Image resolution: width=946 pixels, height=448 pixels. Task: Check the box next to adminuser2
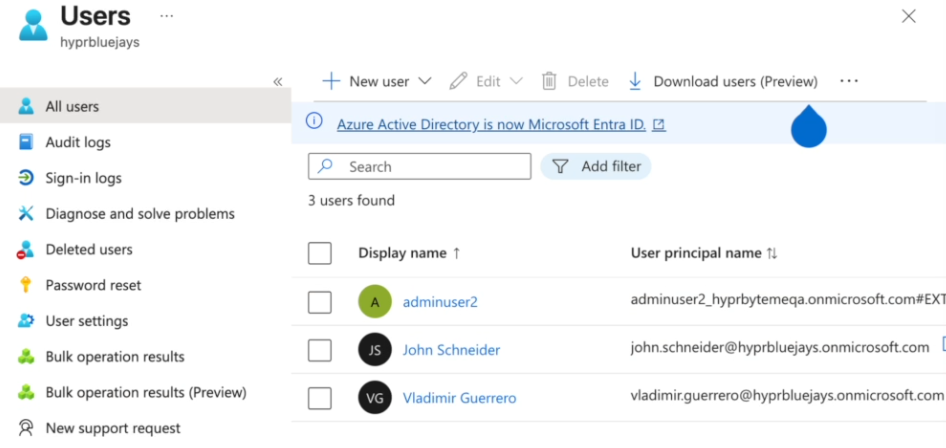pos(320,302)
